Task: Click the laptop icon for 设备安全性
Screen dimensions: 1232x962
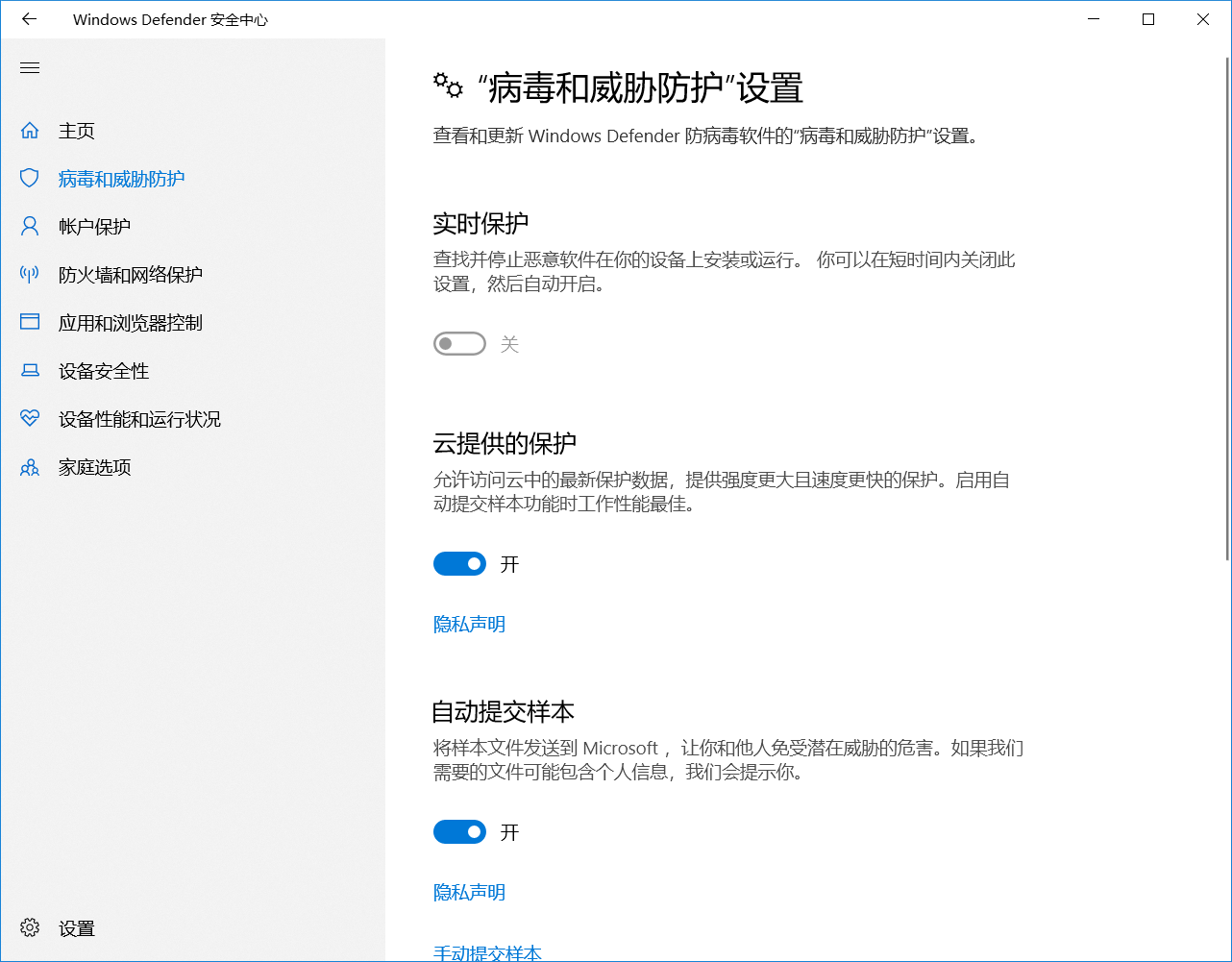Action: pos(30,371)
